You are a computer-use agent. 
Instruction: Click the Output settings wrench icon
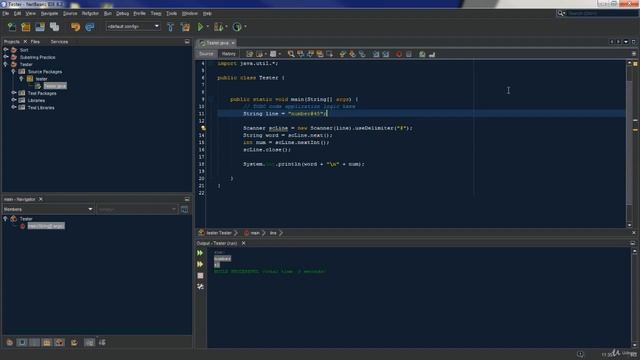pyautogui.click(x=200, y=287)
